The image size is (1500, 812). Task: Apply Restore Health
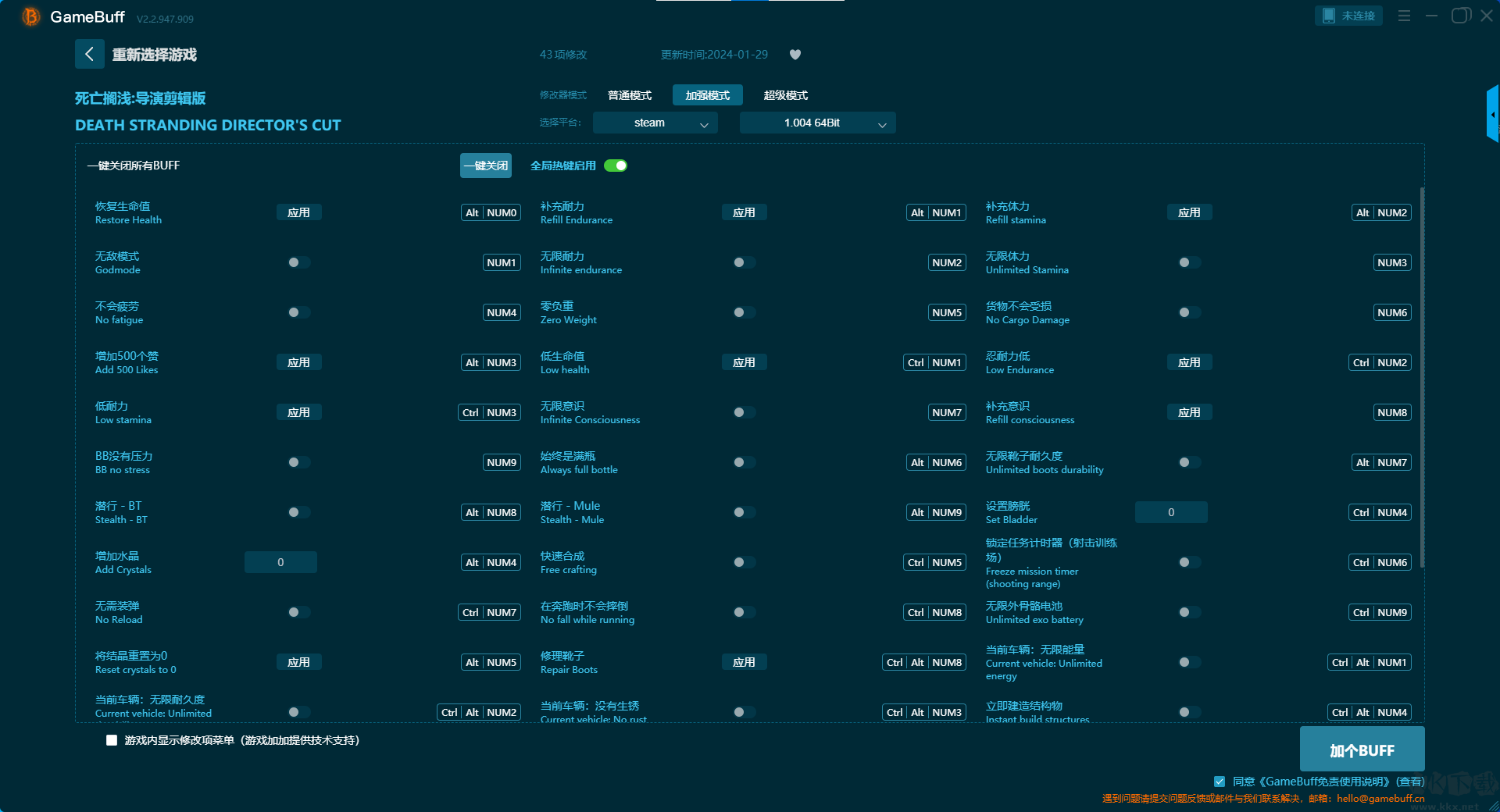click(x=298, y=212)
